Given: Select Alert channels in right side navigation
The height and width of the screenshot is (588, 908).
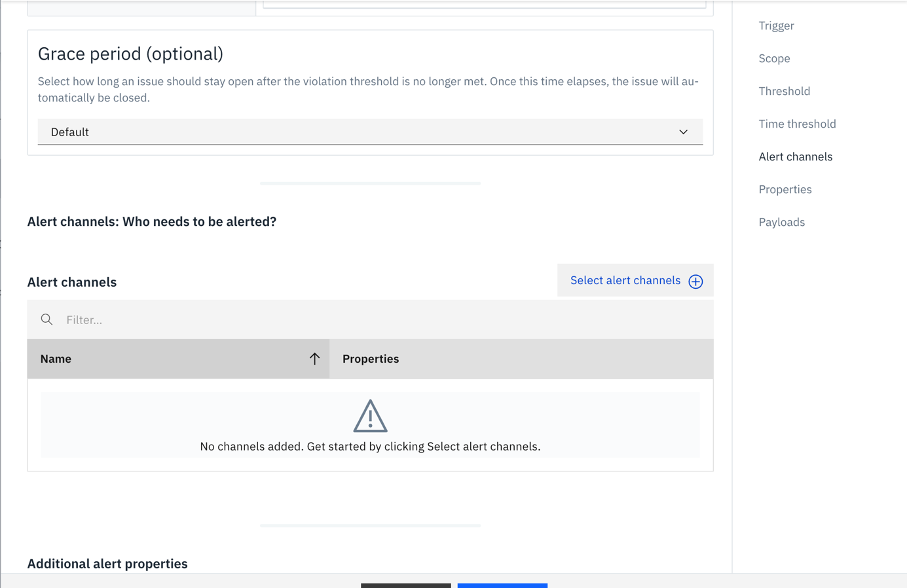Looking at the screenshot, I should pyautogui.click(x=795, y=157).
